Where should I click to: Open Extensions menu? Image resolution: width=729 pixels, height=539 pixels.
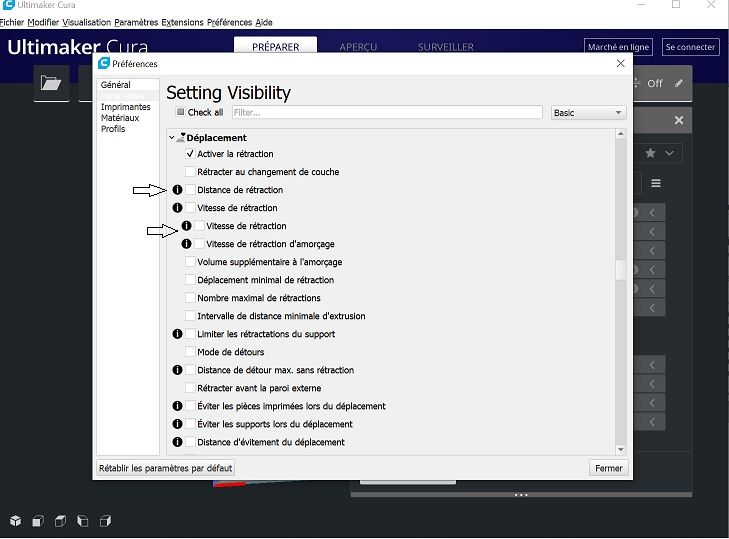pos(182,22)
